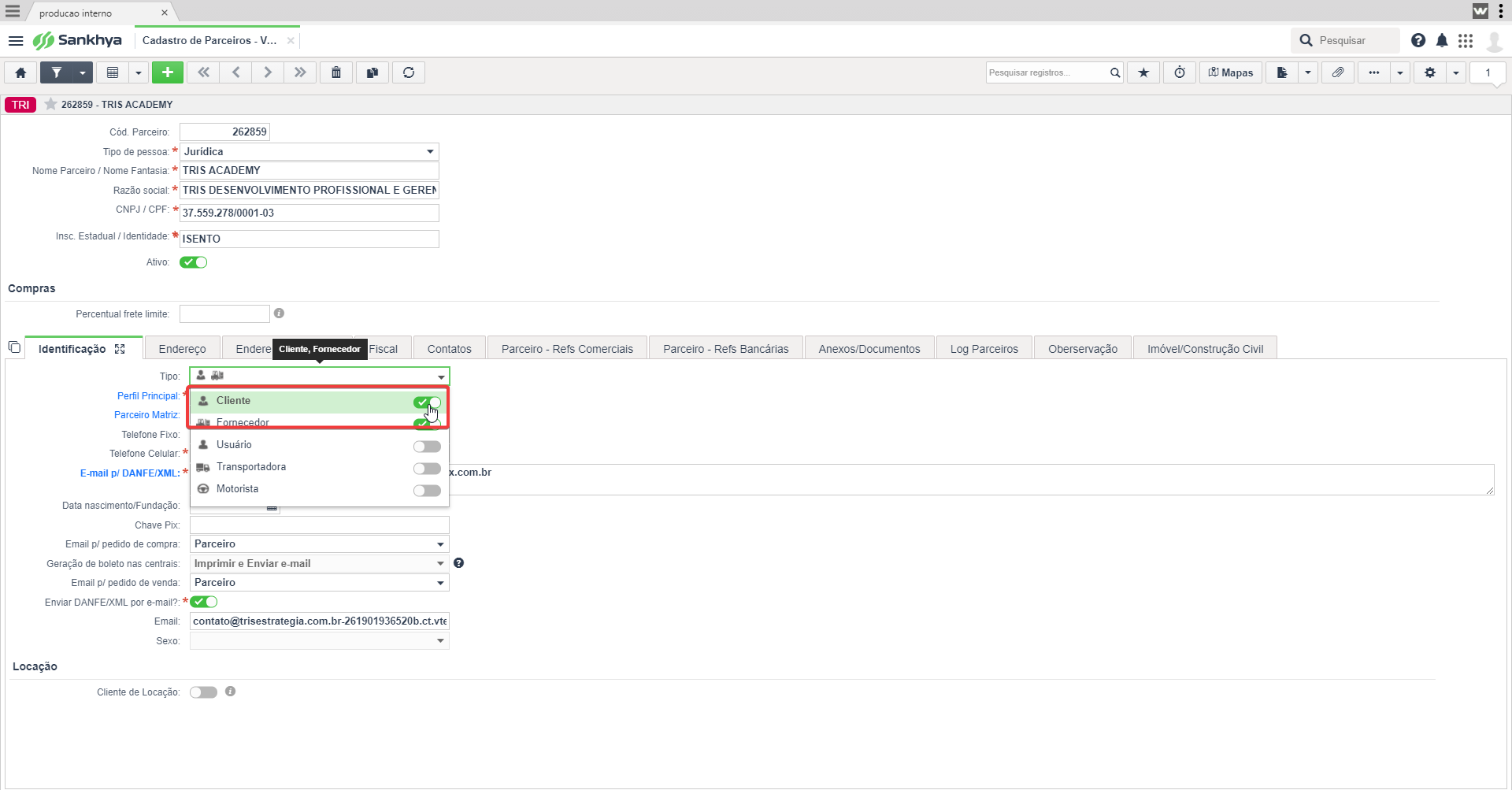Open Parceiro - Refs Bancárias tab
The image size is (1512, 790).
click(x=725, y=349)
